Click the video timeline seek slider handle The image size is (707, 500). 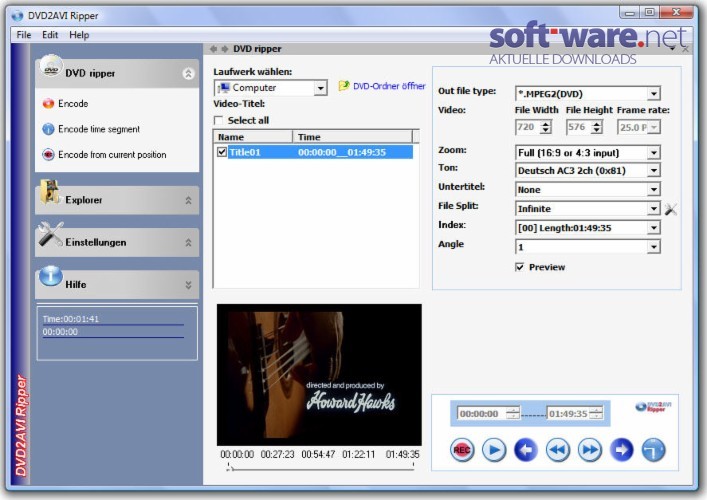click(230, 468)
